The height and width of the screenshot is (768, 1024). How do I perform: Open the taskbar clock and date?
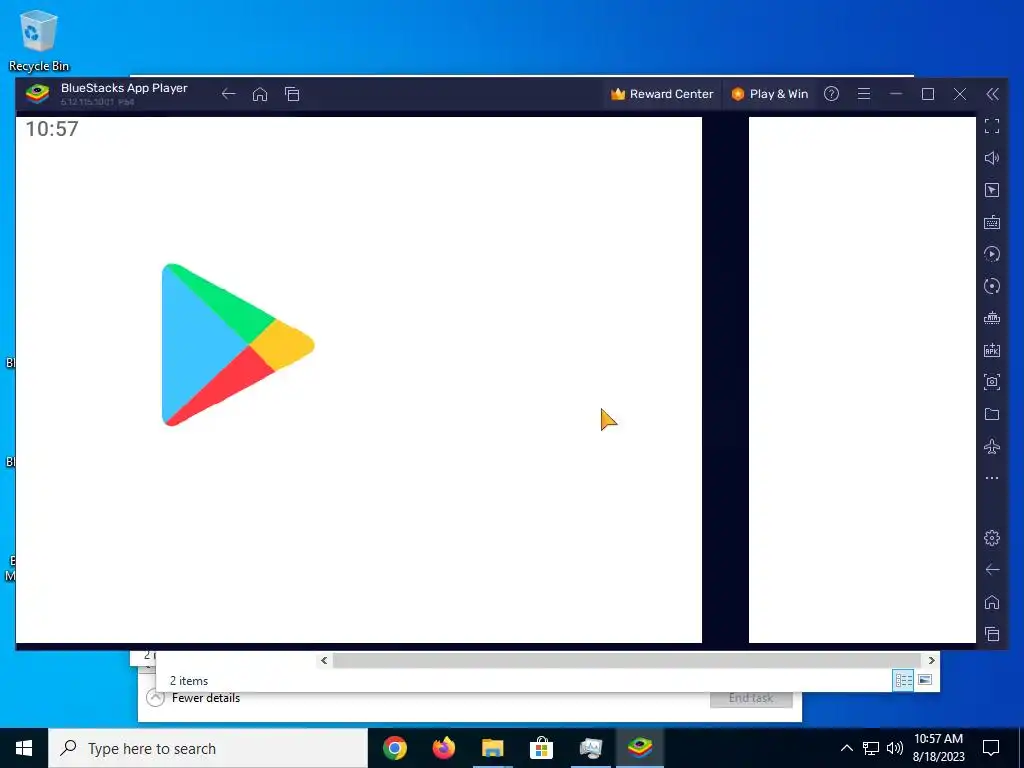(x=938, y=748)
